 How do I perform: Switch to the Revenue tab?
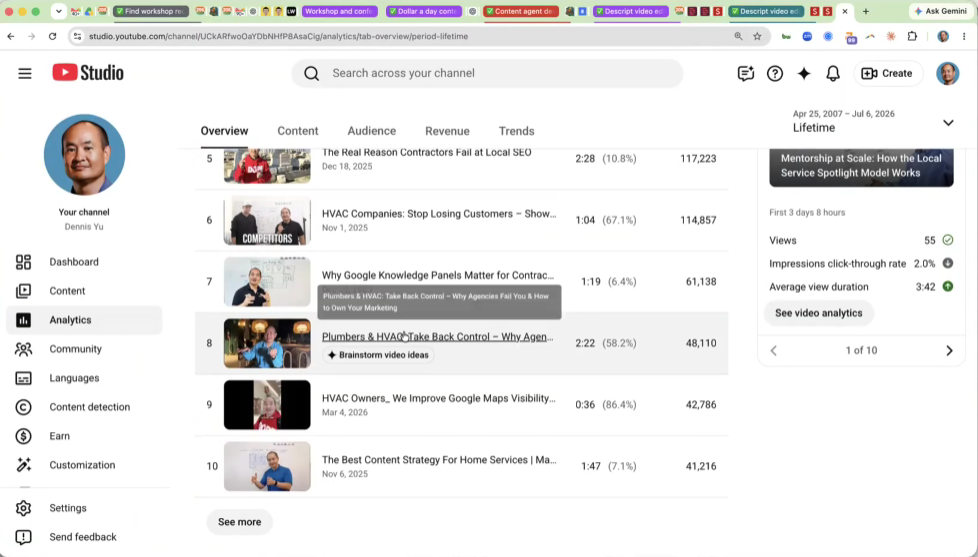[x=447, y=131]
